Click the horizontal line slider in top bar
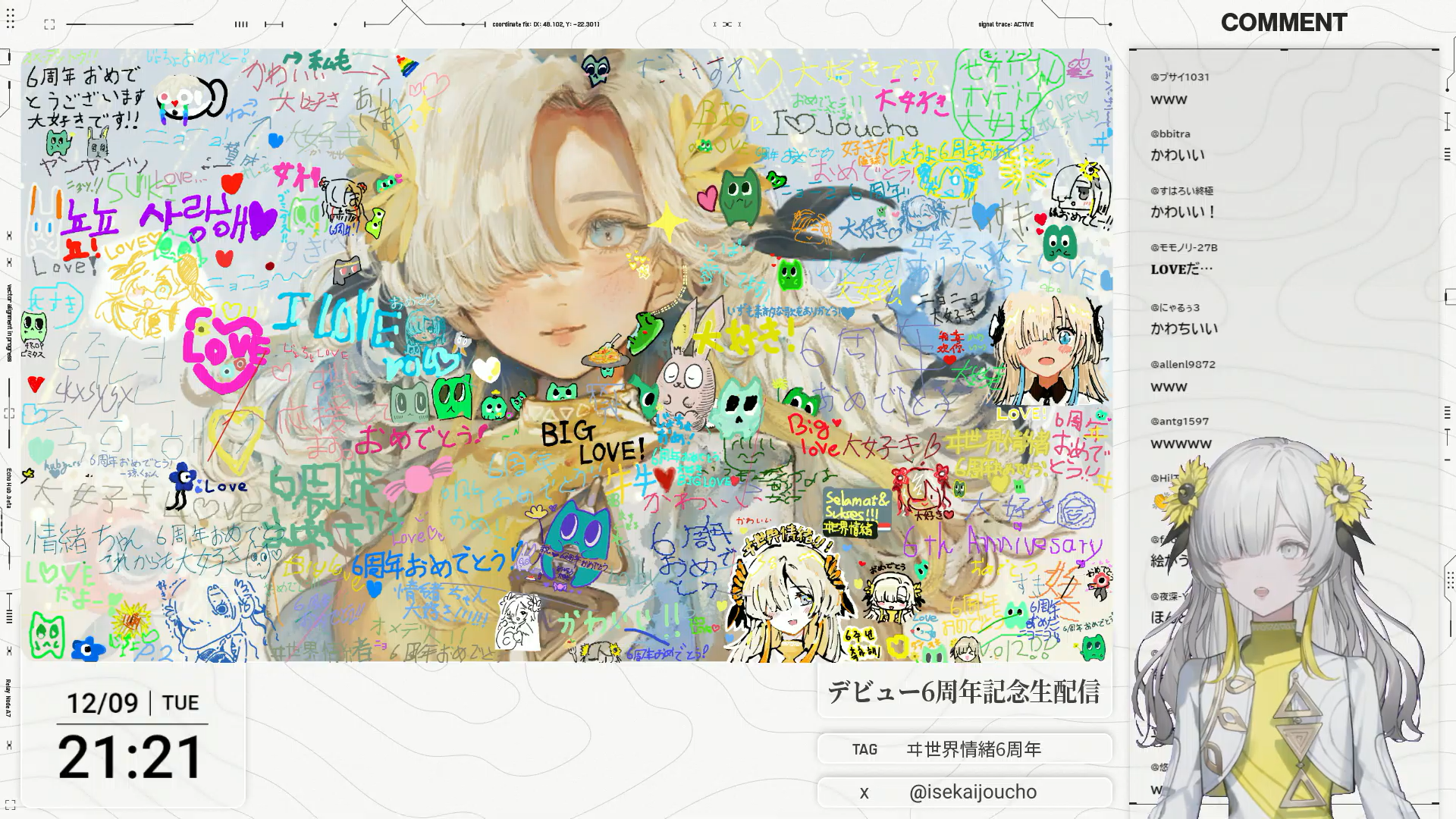1456x819 pixels. pyautogui.click(x=130, y=24)
